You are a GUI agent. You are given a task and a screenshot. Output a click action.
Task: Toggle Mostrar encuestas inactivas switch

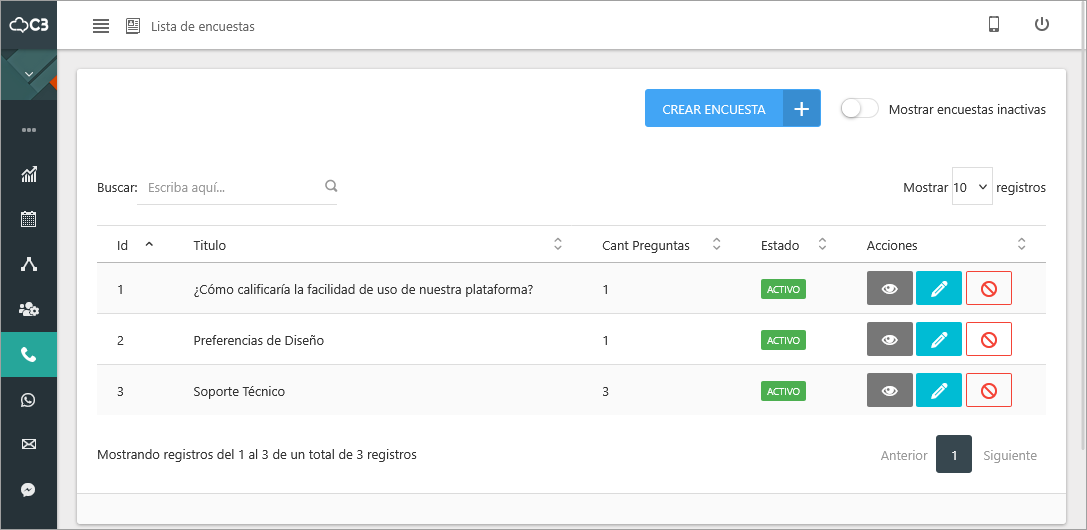pyautogui.click(x=859, y=109)
